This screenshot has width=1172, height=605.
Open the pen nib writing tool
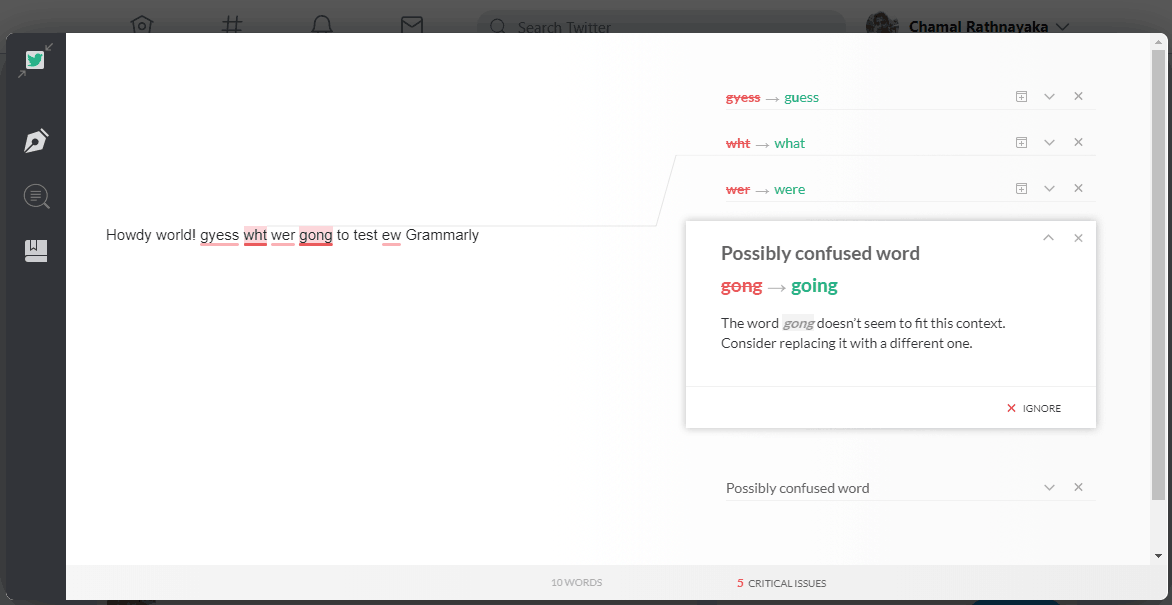click(x=36, y=141)
